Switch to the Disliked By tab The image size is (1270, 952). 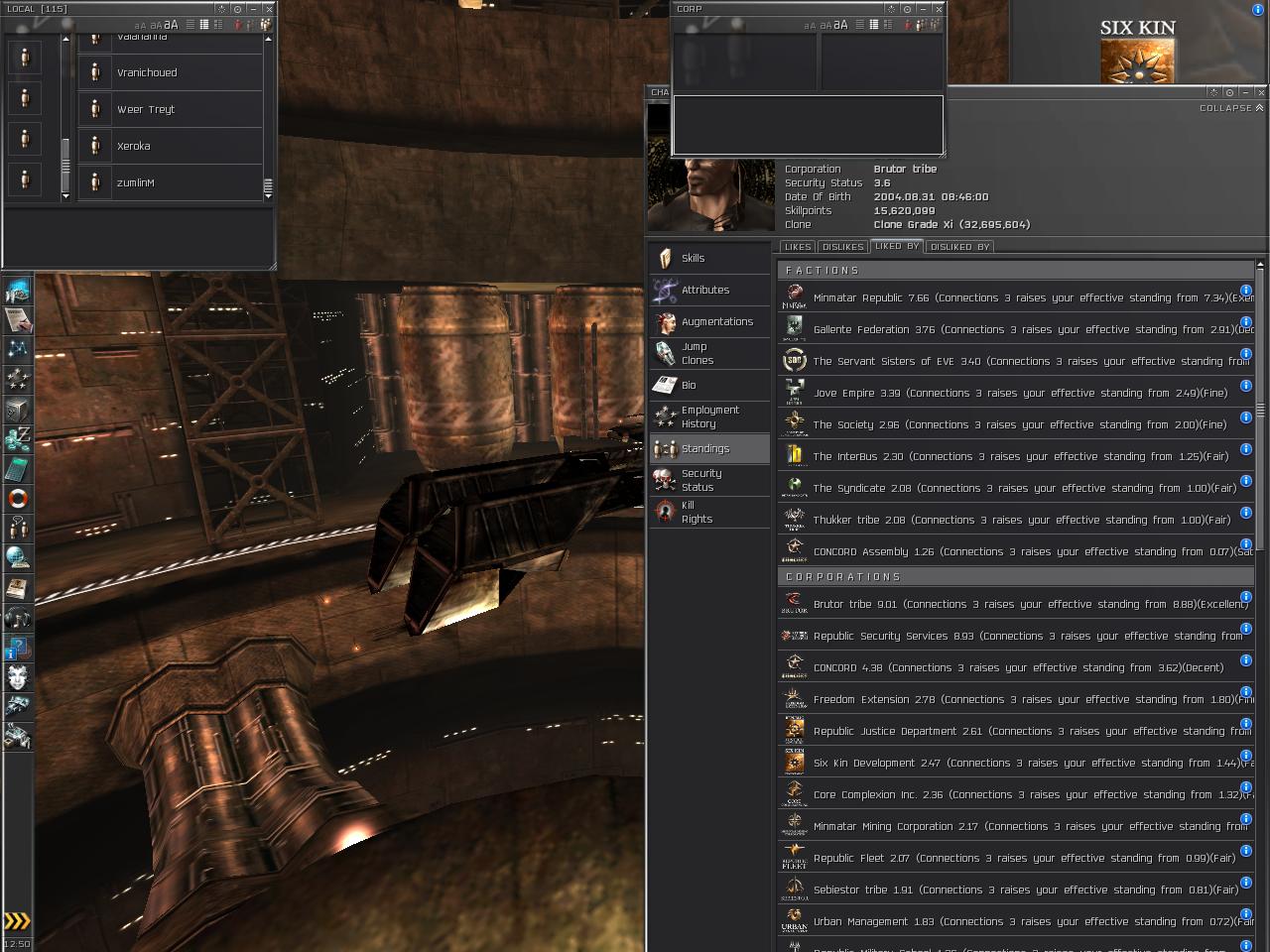(x=959, y=247)
